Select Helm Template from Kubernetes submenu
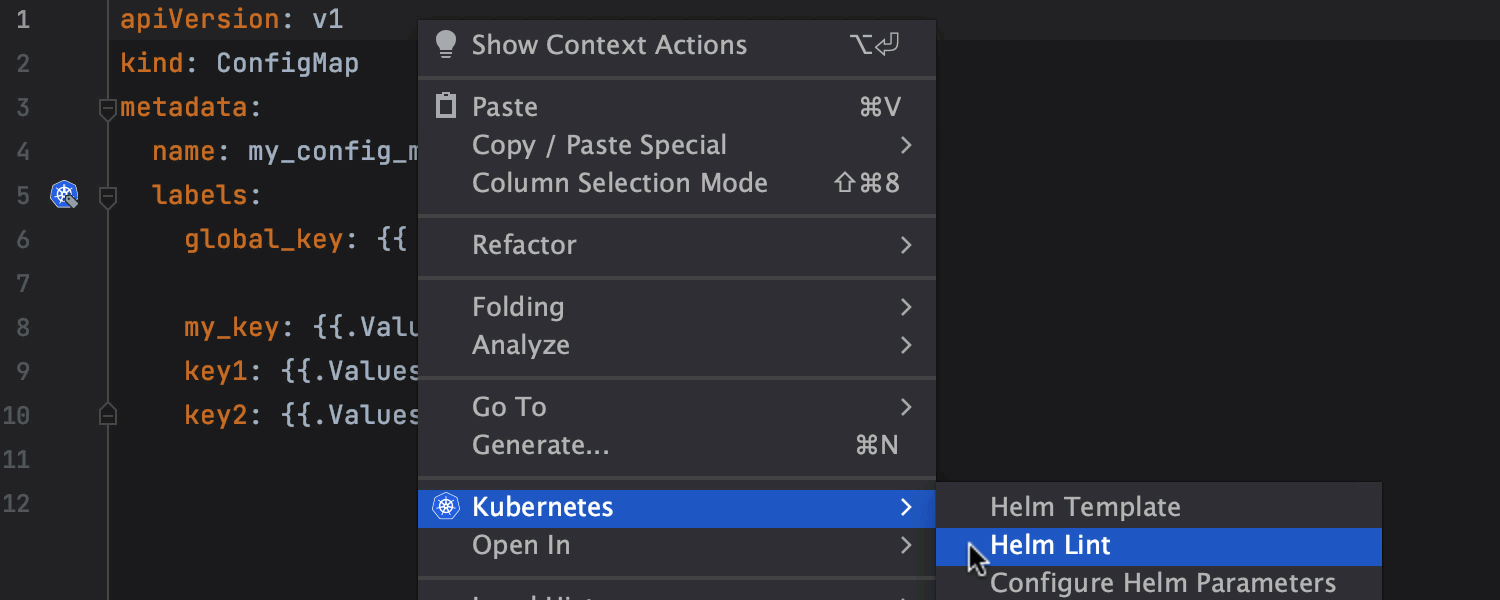 (1085, 507)
